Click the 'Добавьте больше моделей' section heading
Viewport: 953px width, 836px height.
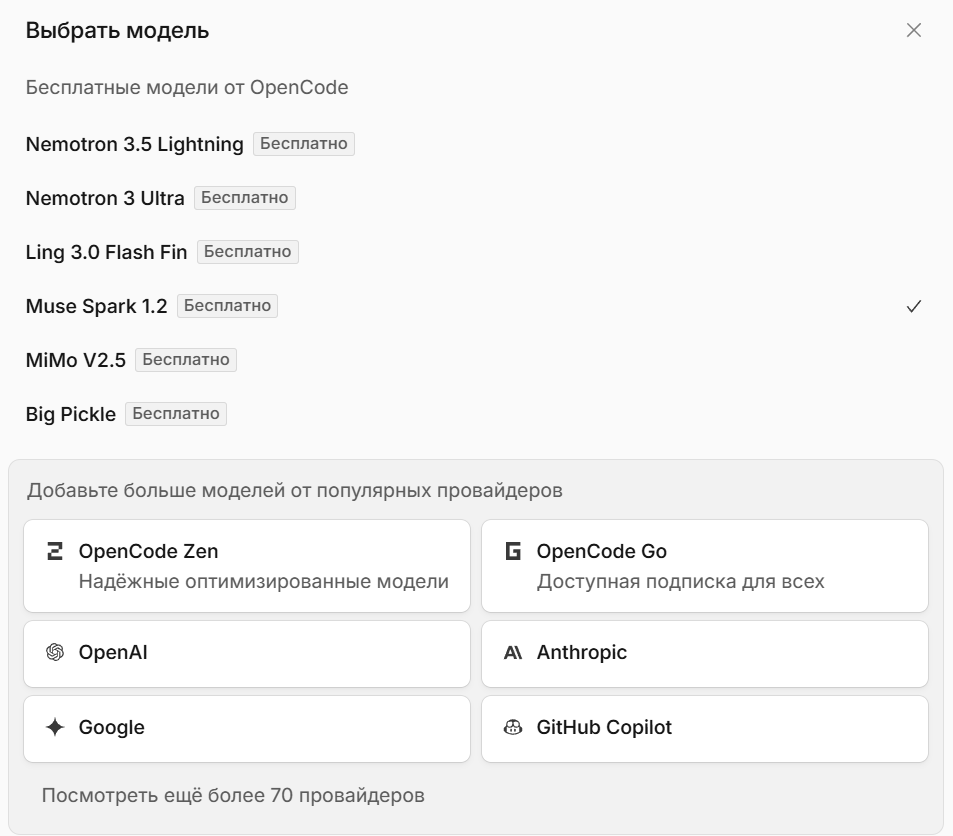pos(295,491)
